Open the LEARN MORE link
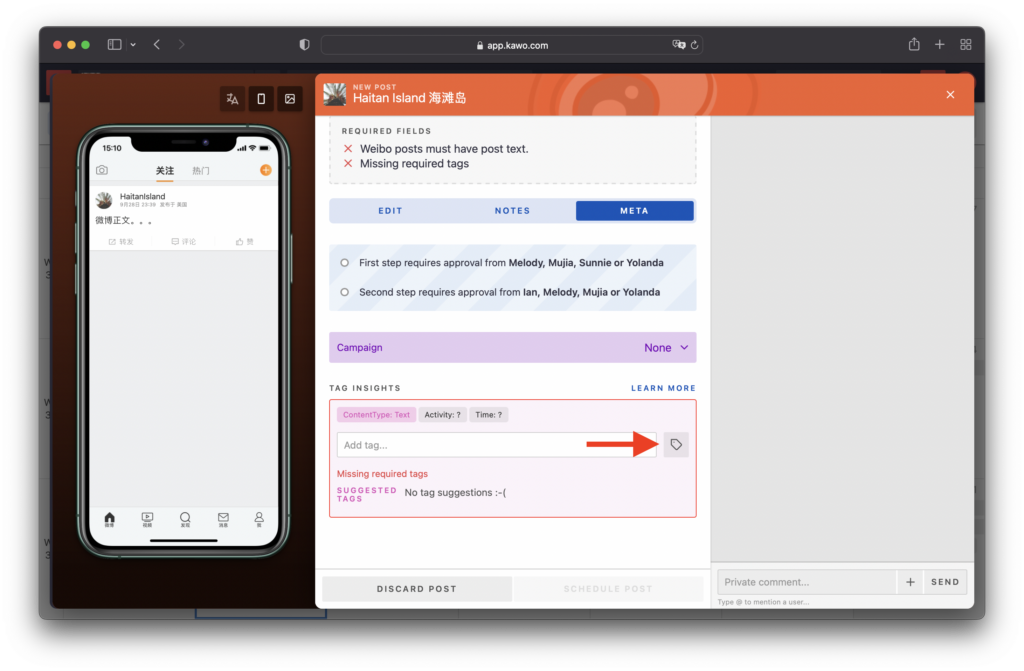This screenshot has height=671, width=1024. point(663,388)
